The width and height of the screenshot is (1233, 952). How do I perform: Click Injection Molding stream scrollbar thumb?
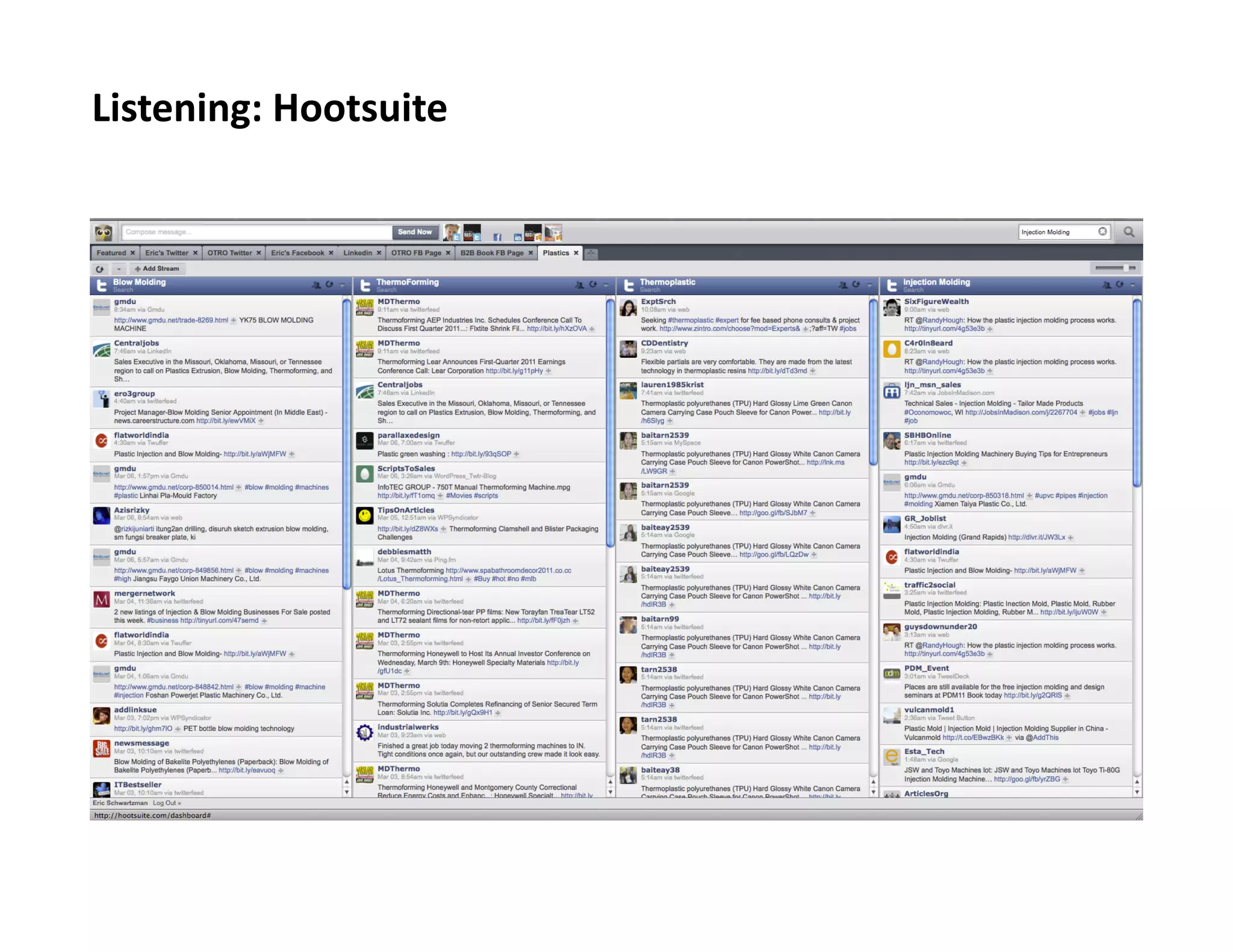(1137, 393)
